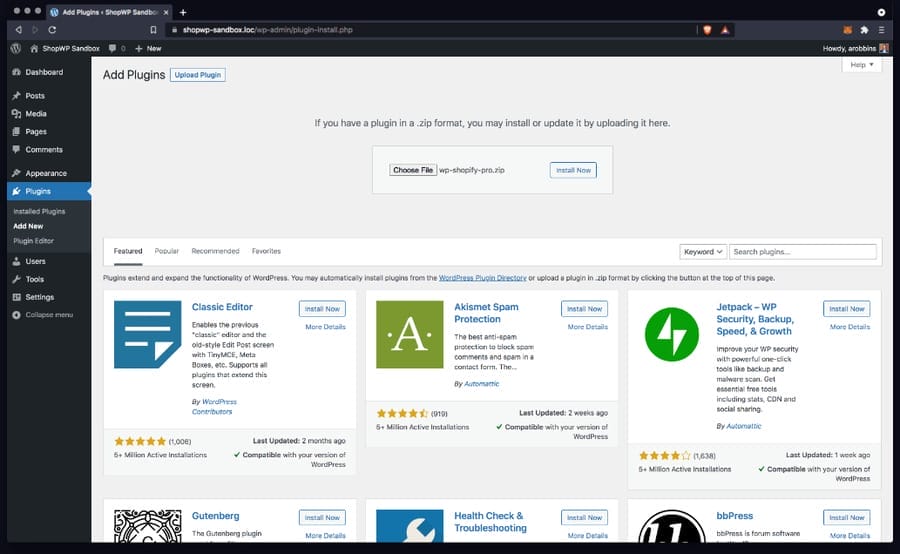This screenshot has height=554, width=900.
Task: Click the Classic Editor plugin thumbnail
Action: click(x=148, y=334)
